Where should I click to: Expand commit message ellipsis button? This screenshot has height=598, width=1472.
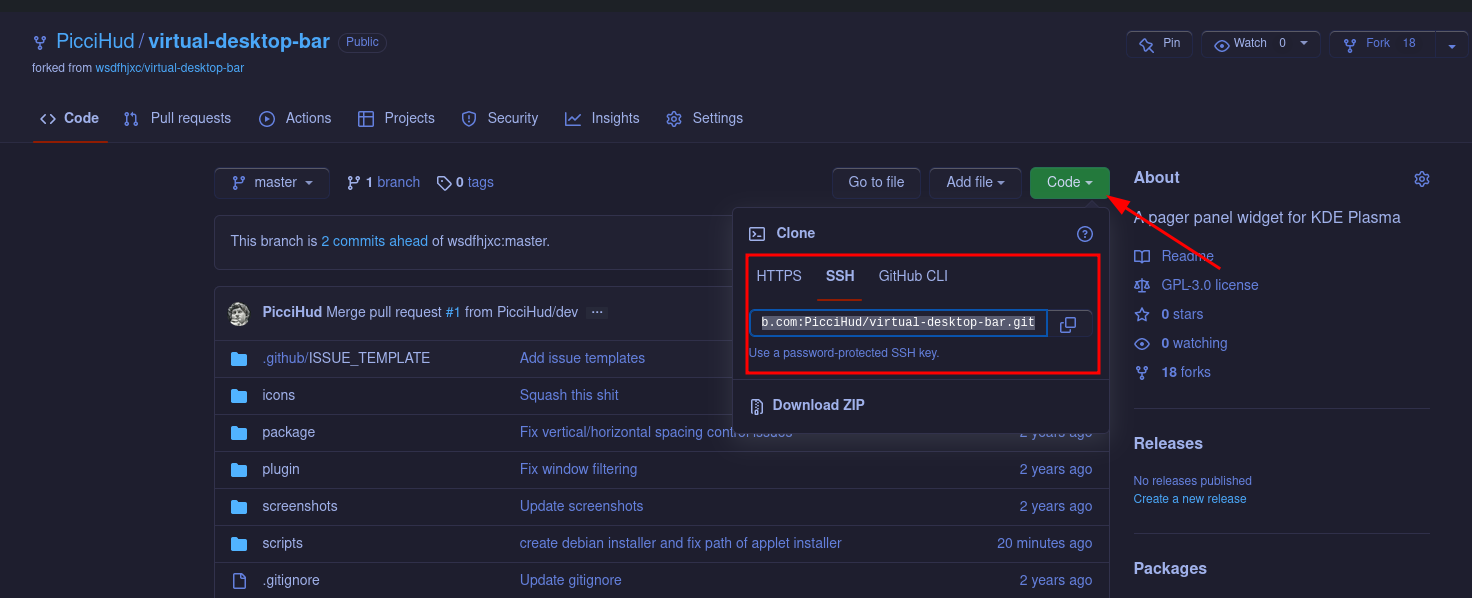pyautogui.click(x=597, y=312)
